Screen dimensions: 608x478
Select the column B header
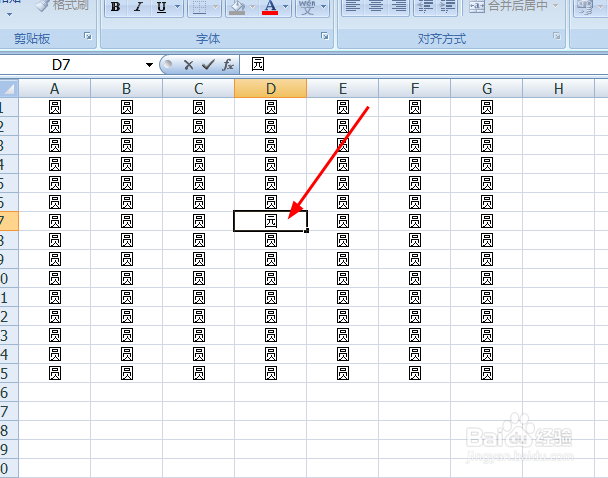(x=126, y=89)
